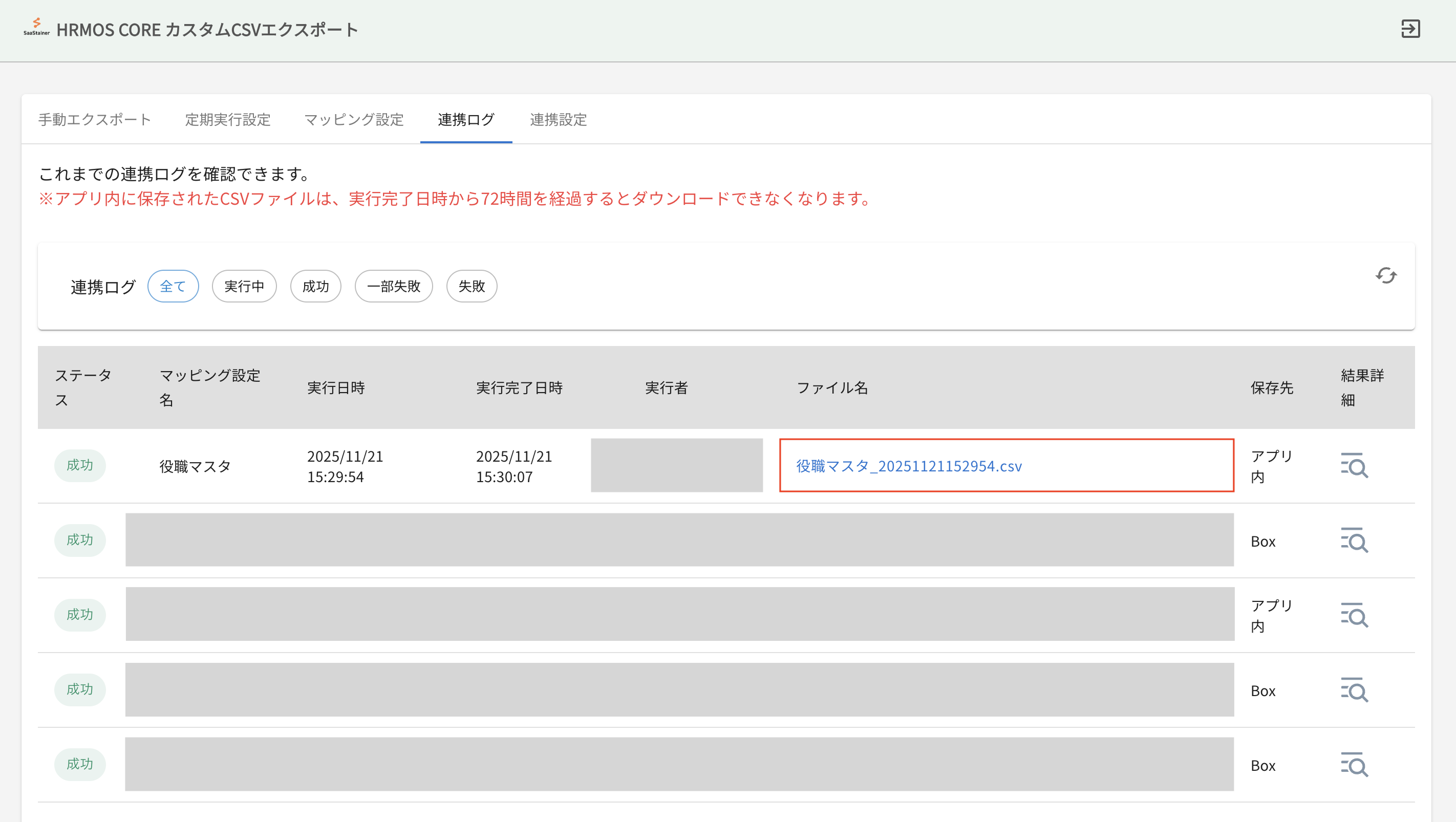Open result details for second log row

[1354, 540]
